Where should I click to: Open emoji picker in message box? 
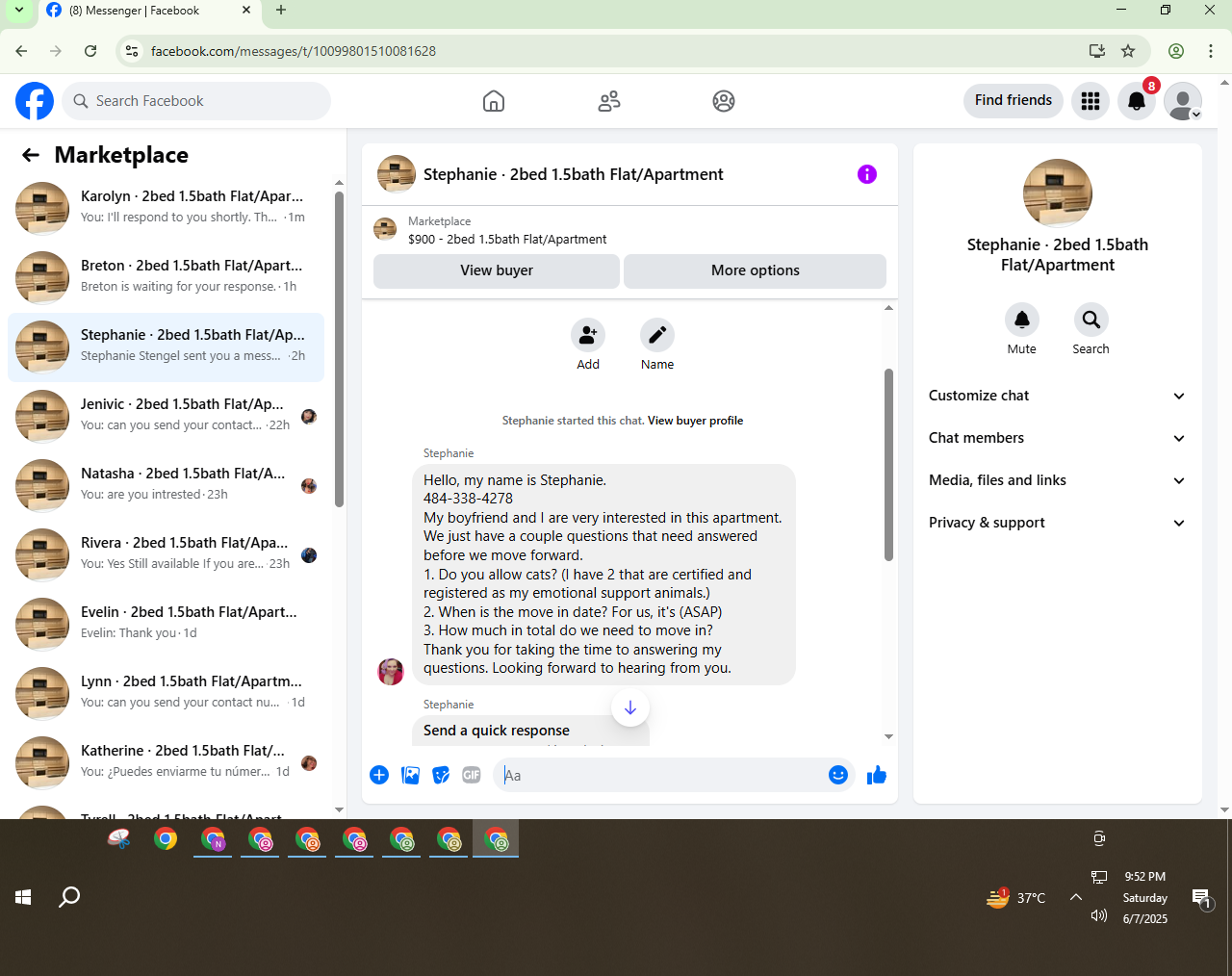(838, 775)
